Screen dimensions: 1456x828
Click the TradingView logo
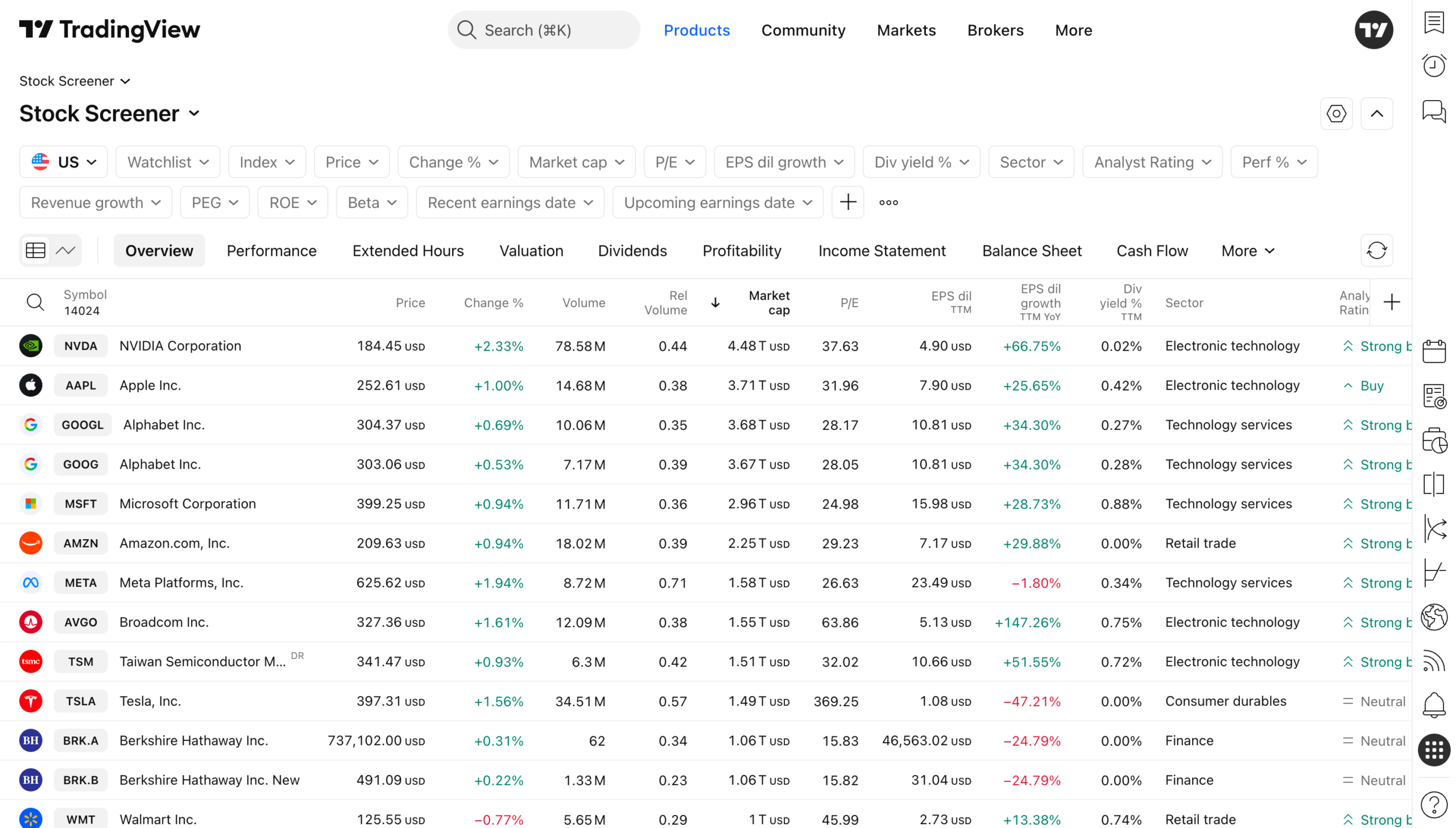tap(110, 30)
